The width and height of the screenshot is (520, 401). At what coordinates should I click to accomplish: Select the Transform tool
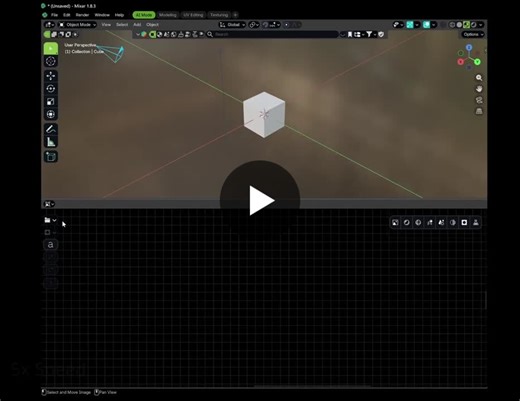pyautogui.click(x=51, y=114)
